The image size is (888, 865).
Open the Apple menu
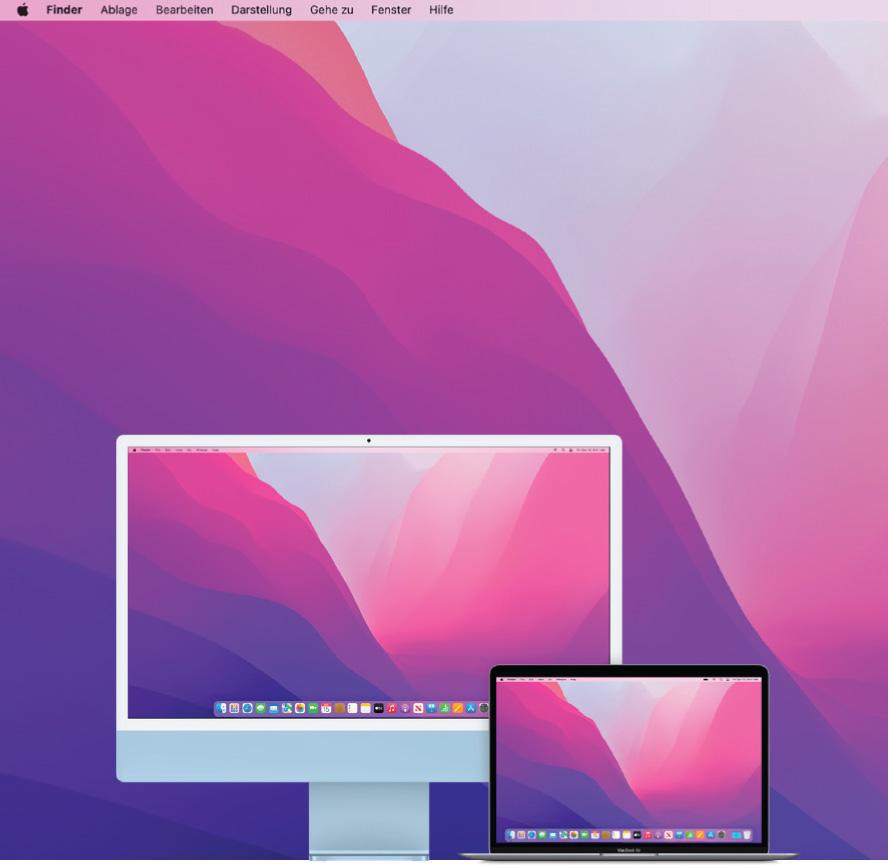pyautogui.click(x=23, y=10)
